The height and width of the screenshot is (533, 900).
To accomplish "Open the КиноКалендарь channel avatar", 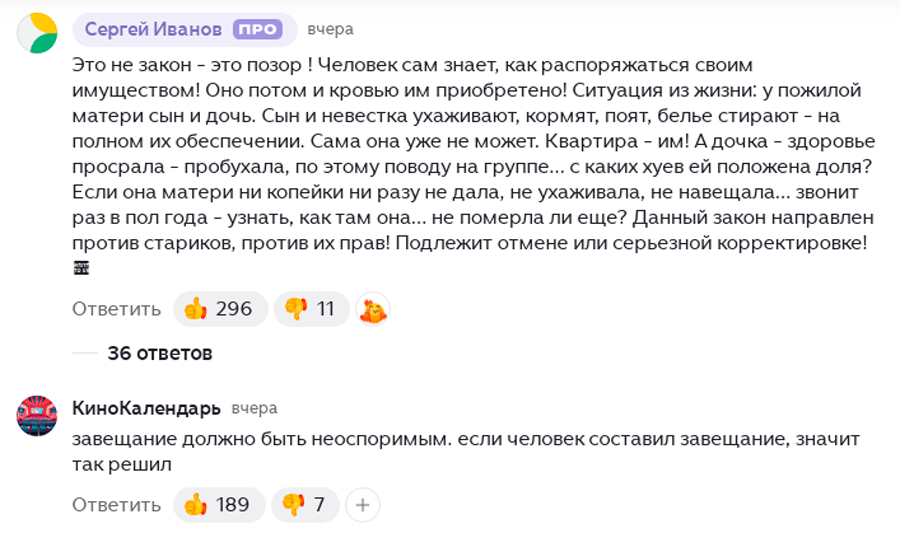I will (x=37, y=415).
